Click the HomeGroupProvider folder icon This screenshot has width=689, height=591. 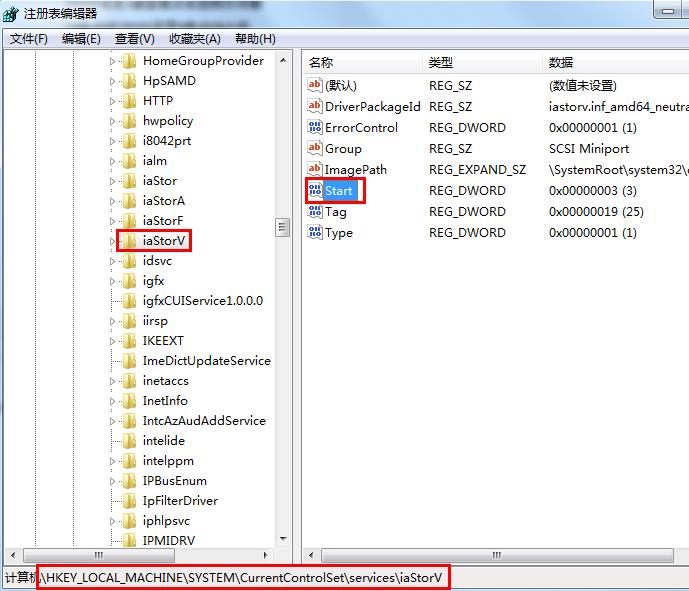click(x=129, y=61)
